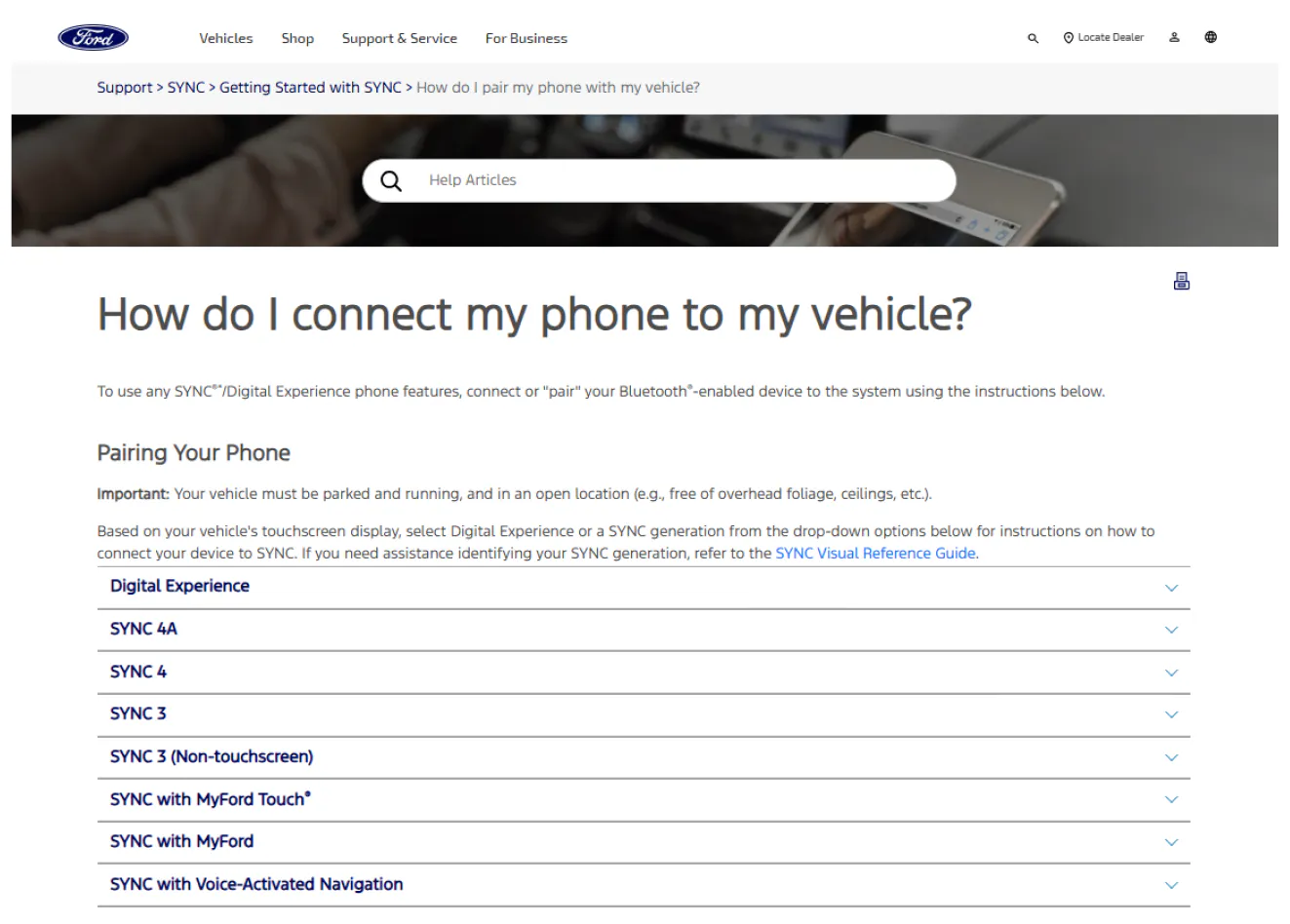Click the Ford logo
The image size is (1290, 924).
point(94,38)
